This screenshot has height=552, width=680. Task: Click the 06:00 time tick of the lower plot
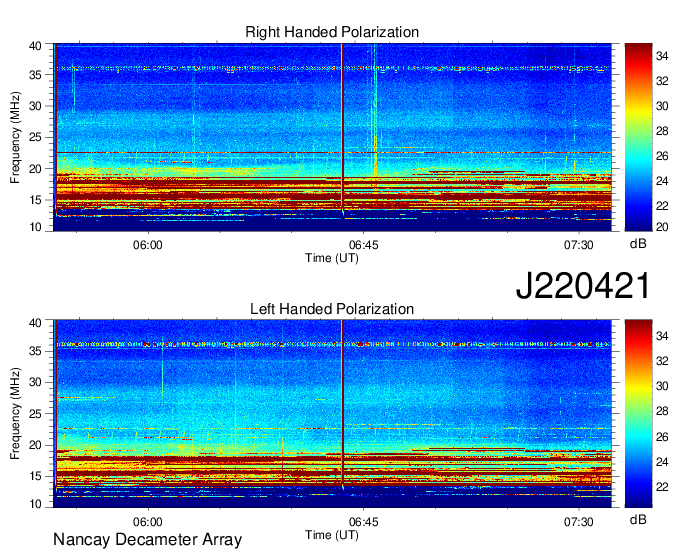coord(148,522)
